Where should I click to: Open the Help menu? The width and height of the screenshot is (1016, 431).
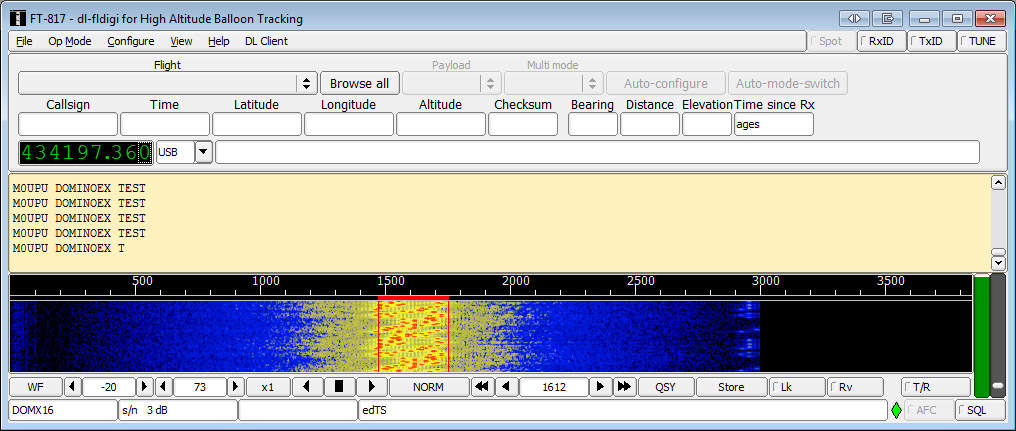pyautogui.click(x=219, y=41)
